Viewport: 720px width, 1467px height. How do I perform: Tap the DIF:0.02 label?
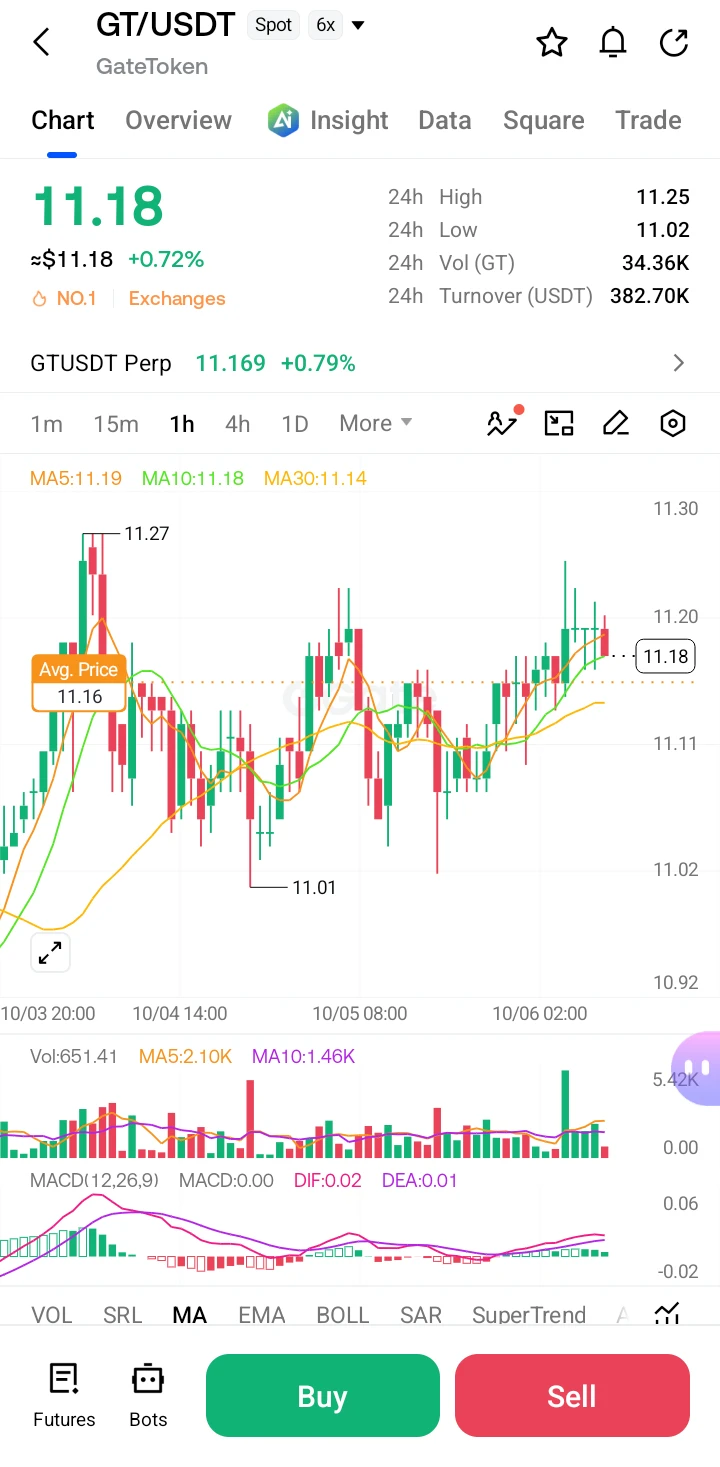(328, 1180)
